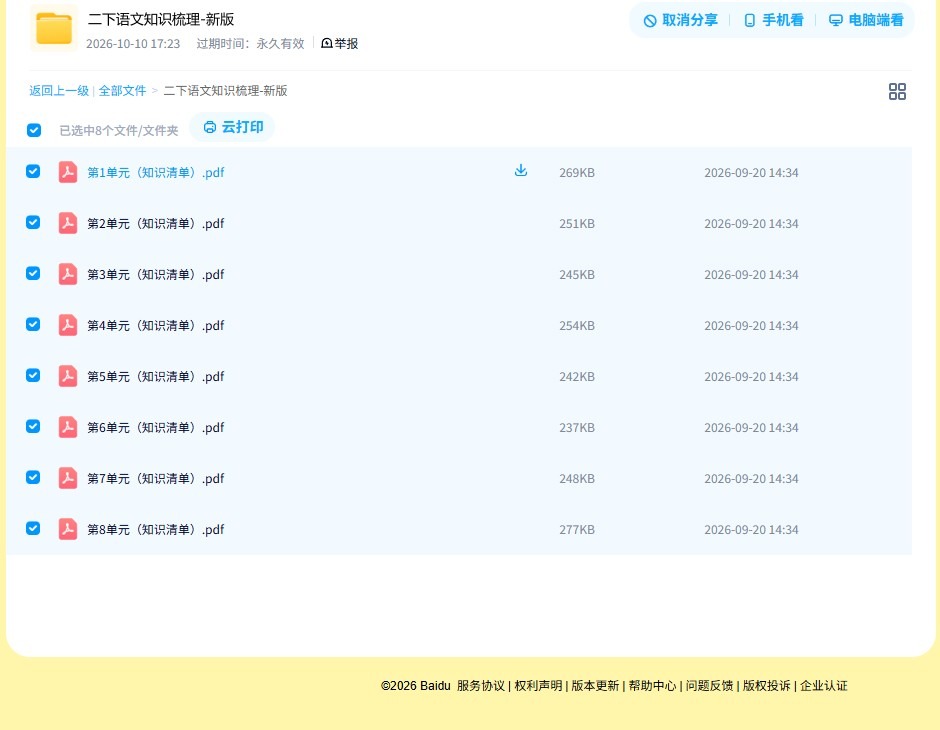Click 服务协议 footer link
Image resolution: width=940 pixels, height=730 pixels.
[481, 686]
